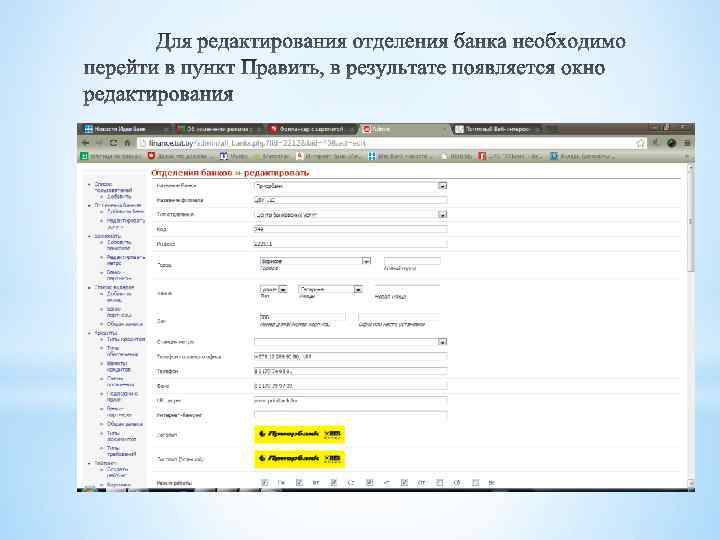
Task: Click the house number input field
Action: (x=302, y=316)
